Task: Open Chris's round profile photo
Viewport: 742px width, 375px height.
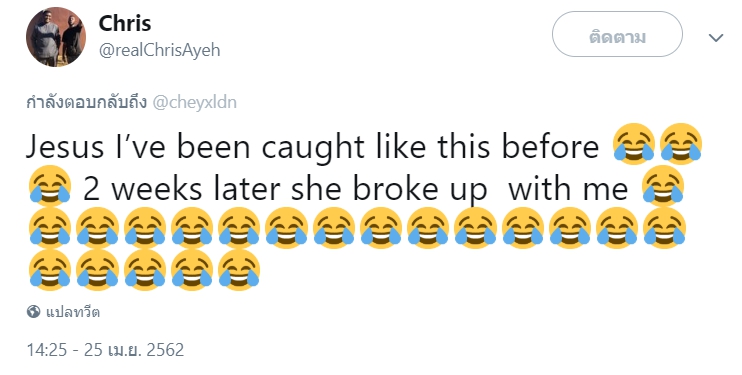Action: coord(56,36)
